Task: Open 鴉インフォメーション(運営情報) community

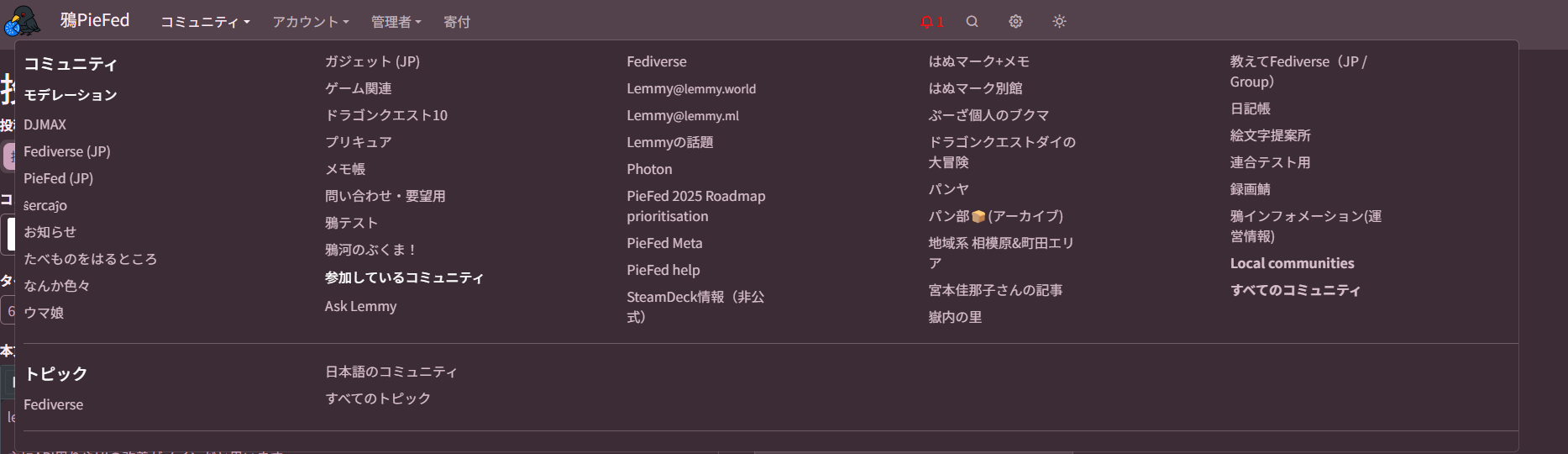Action: 1306,226
